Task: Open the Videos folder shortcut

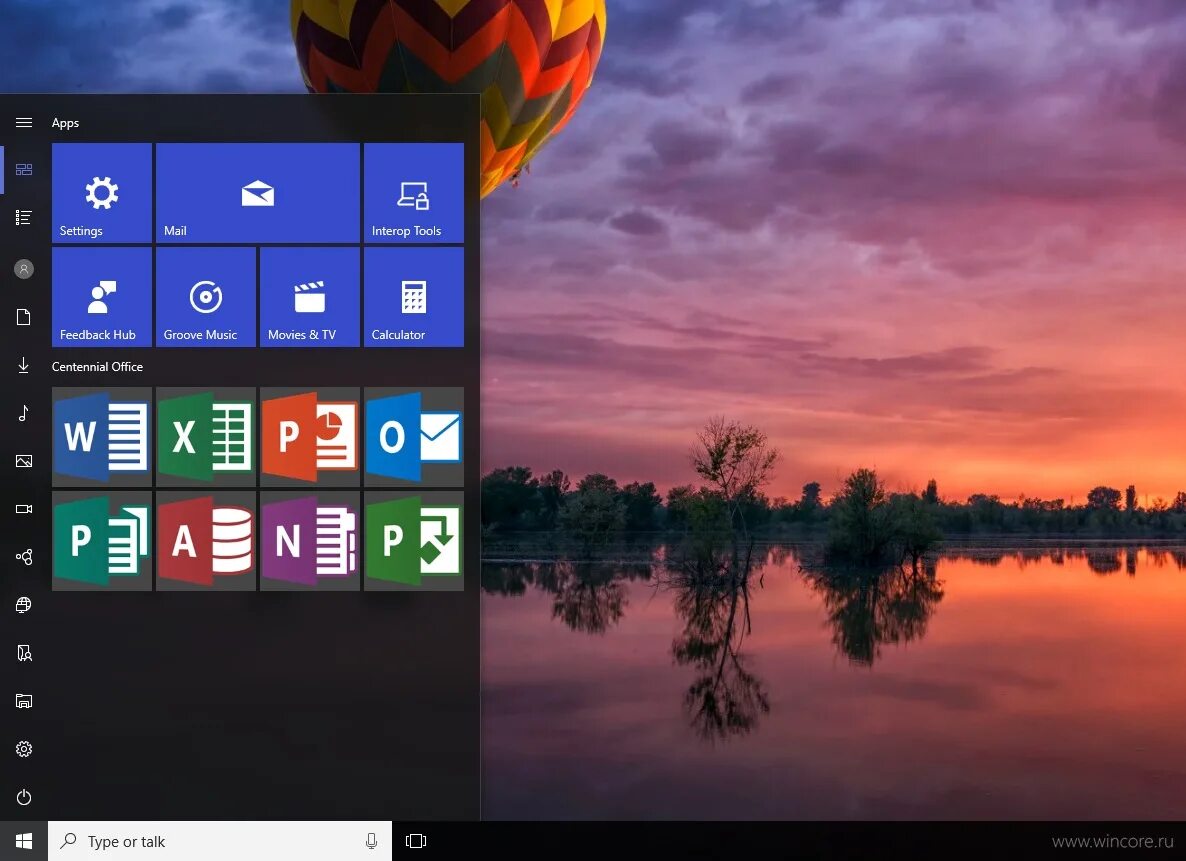Action: click(x=23, y=509)
